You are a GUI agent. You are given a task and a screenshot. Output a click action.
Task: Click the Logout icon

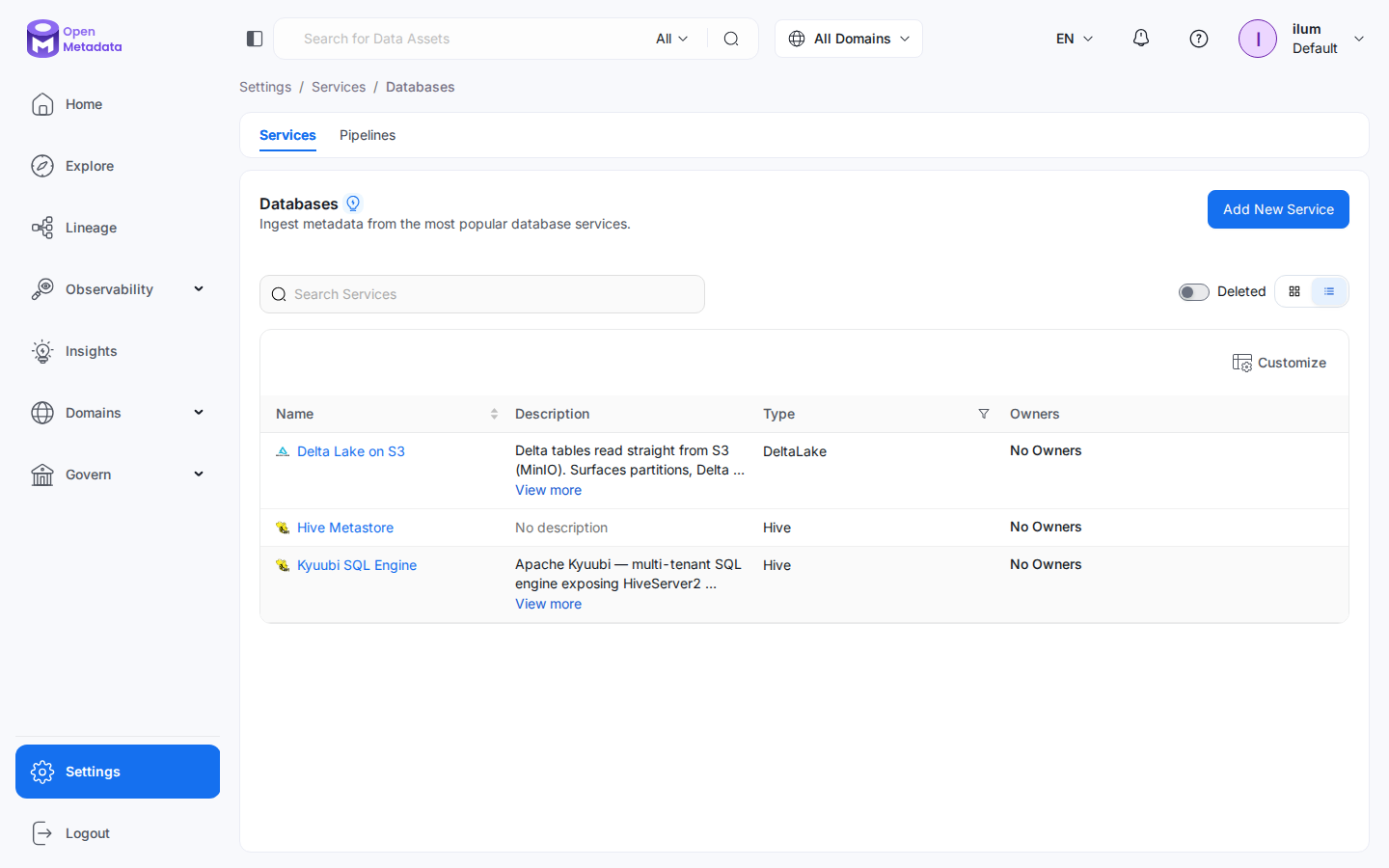click(x=42, y=833)
